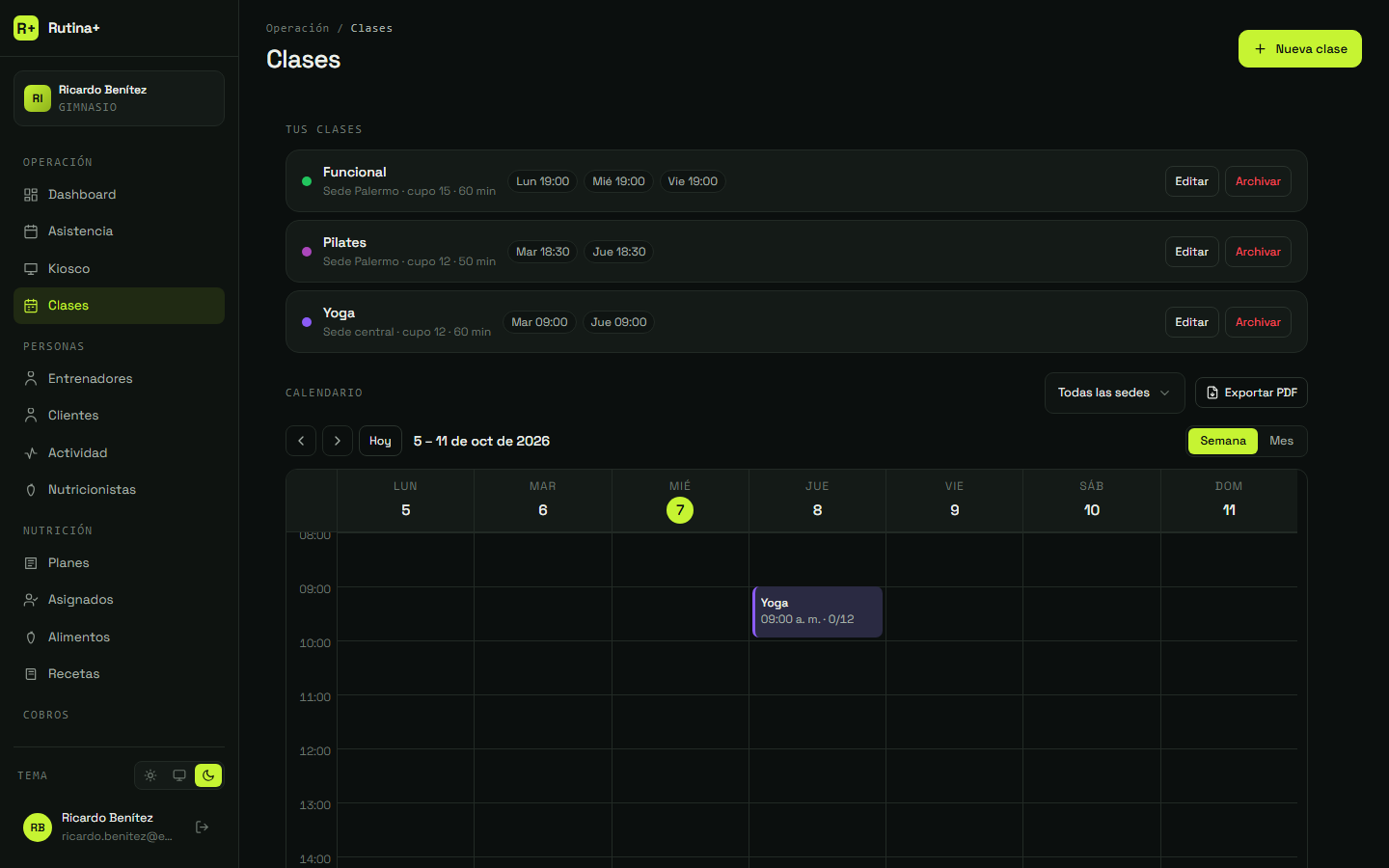Open the Kiosco section
The height and width of the screenshot is (868, 1389).
(x=119, y=269)
